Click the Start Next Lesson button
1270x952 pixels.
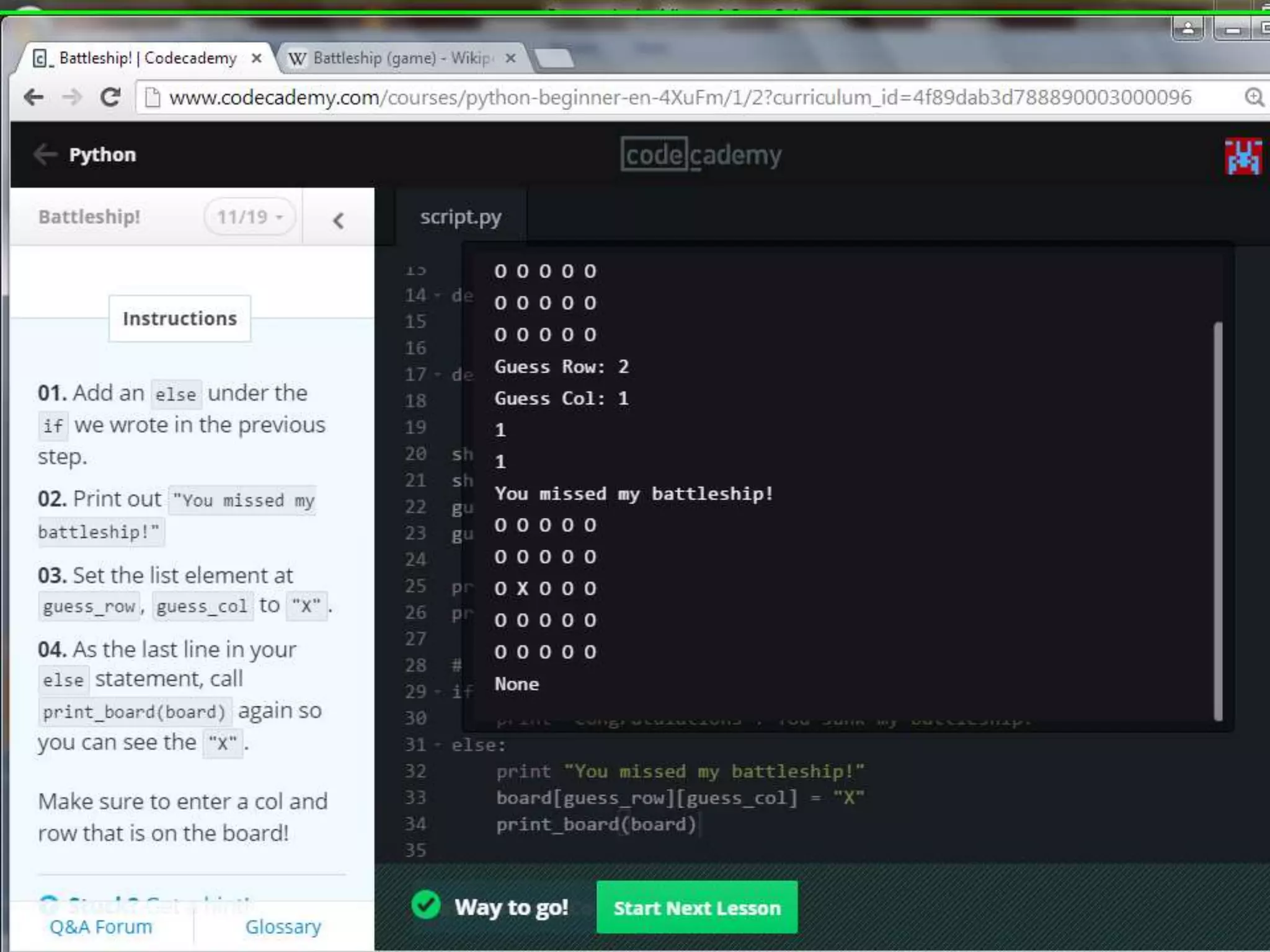696,907
